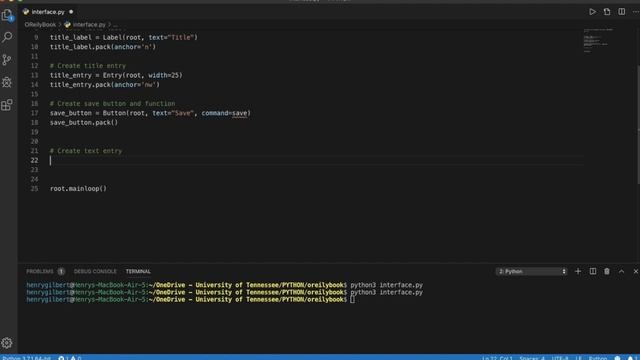
Task: Open changes compare icon in editor toolbar
Action: [x=607, y=12]
